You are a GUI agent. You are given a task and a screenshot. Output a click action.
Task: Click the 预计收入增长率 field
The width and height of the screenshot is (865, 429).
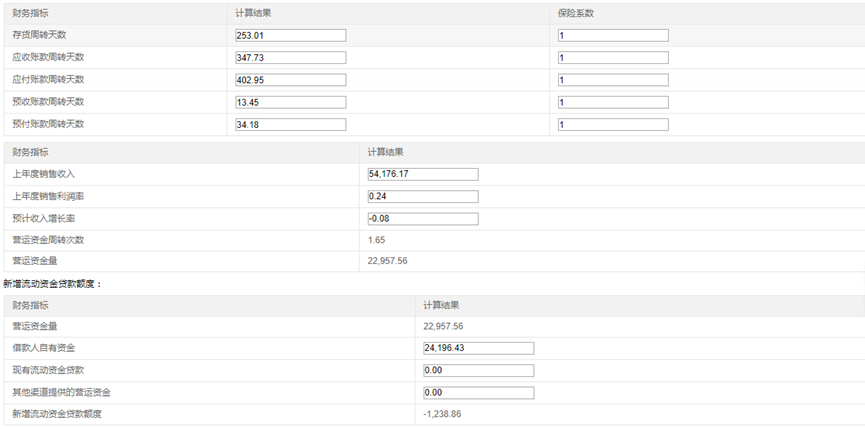pos(423,219)
